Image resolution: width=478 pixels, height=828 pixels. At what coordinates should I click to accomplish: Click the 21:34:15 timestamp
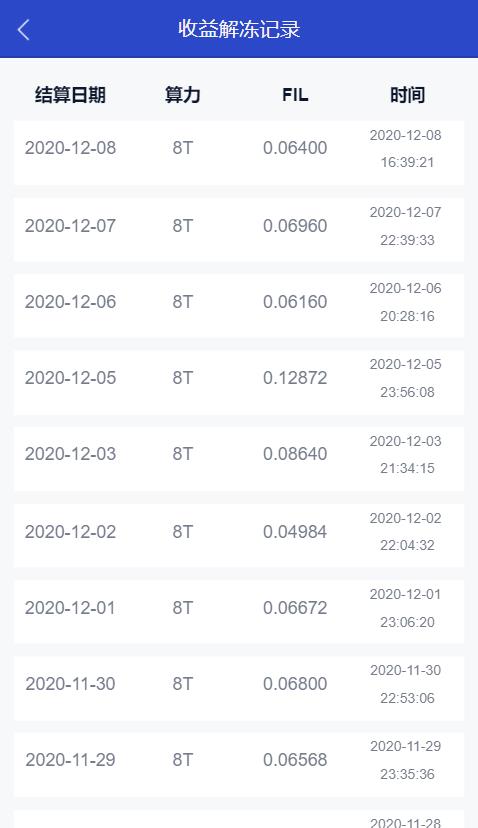pos(407,468)
